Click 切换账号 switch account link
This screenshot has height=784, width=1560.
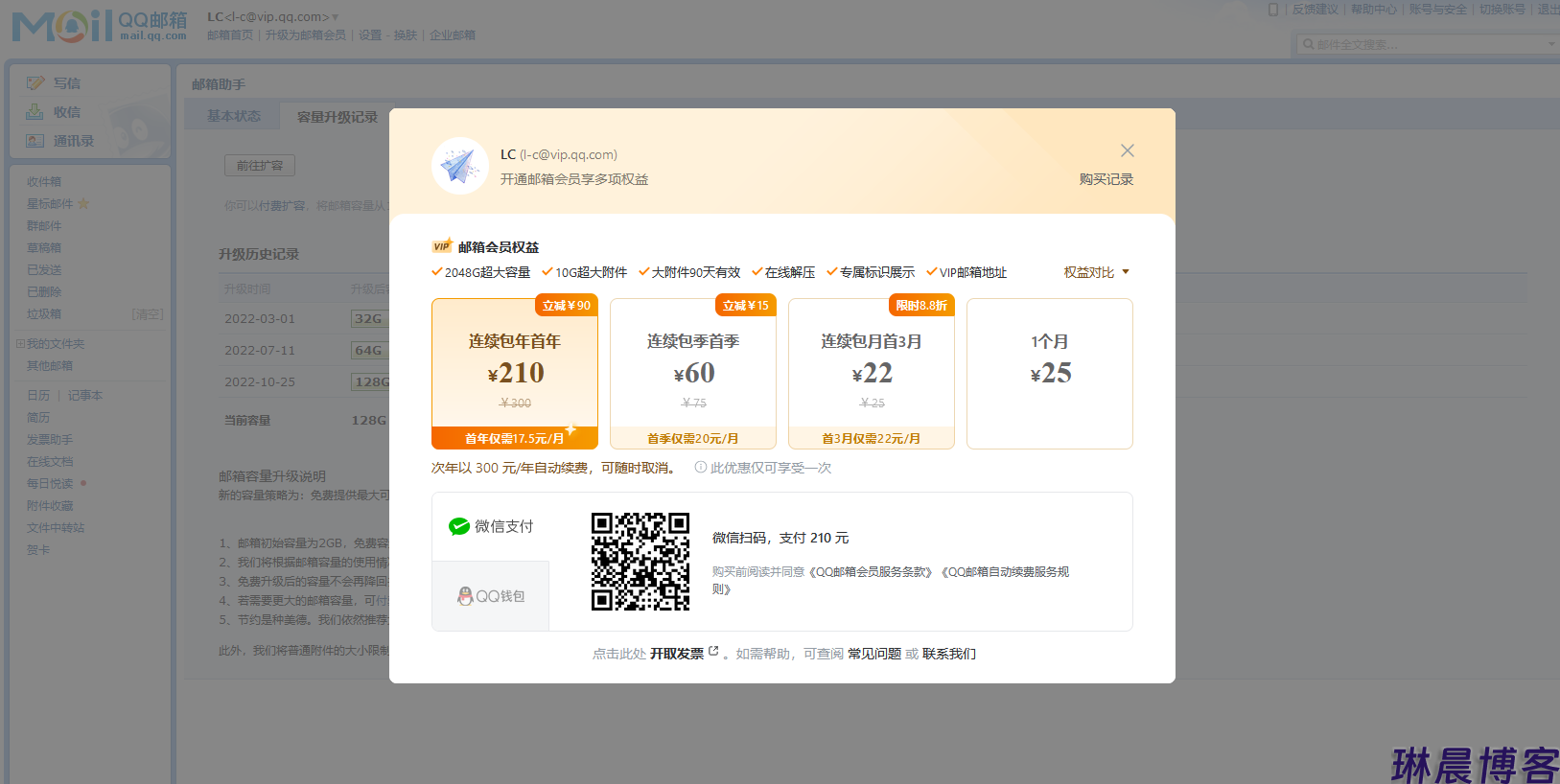(1502, 10)
